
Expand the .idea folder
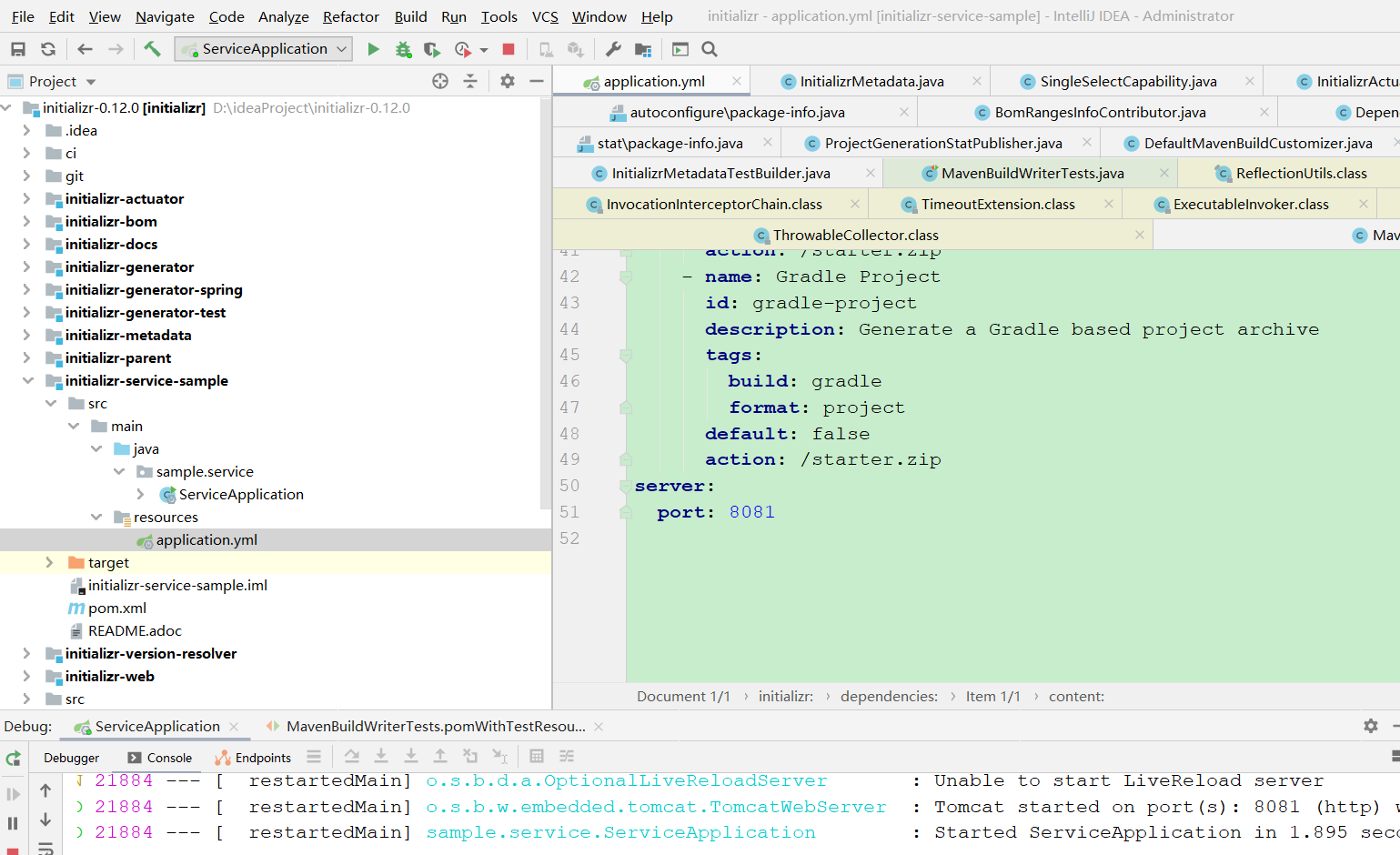[26, 130]
